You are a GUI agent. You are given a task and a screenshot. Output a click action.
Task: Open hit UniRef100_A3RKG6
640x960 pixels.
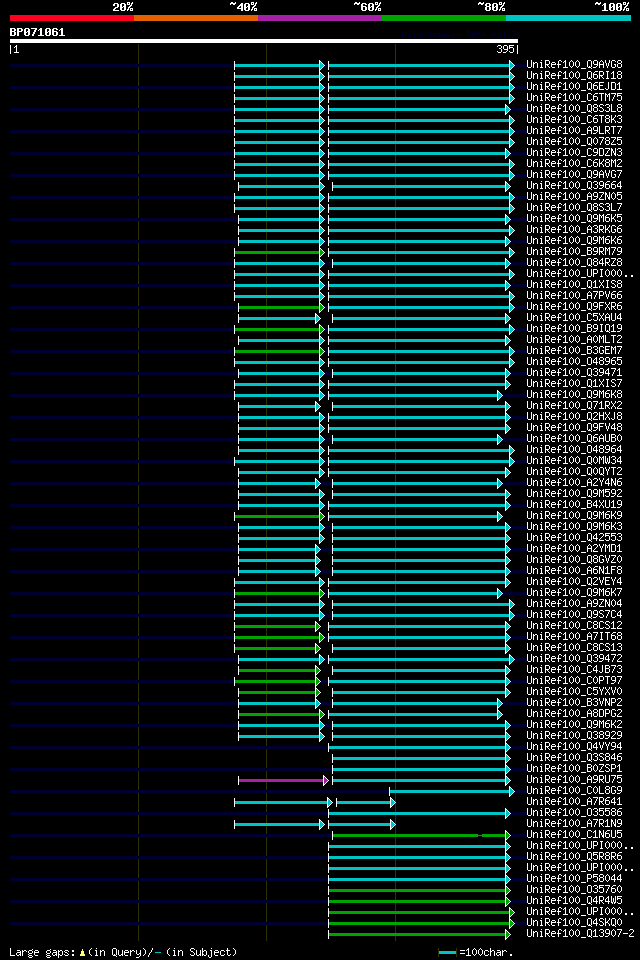(574, 230)
